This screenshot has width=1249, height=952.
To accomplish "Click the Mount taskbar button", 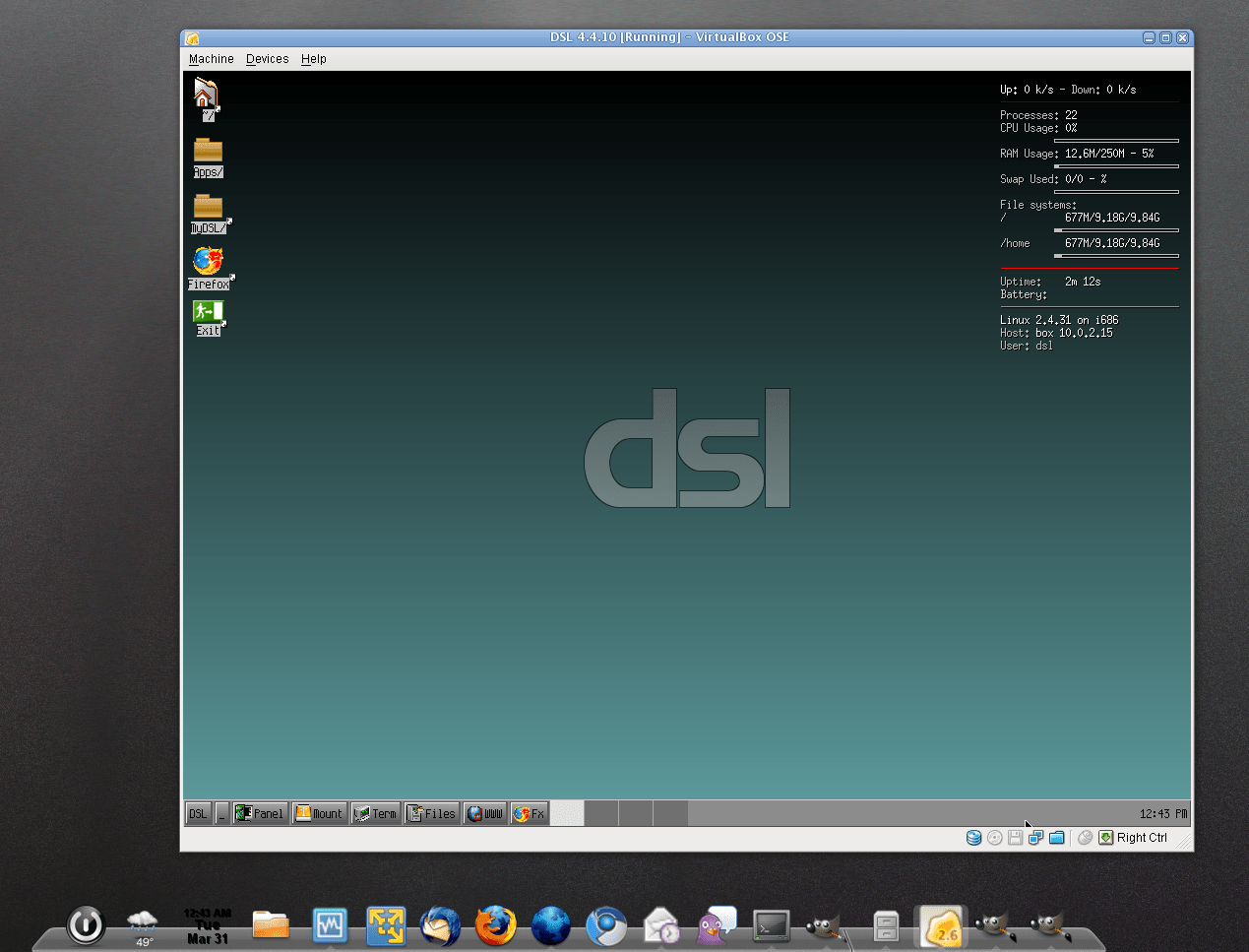I will (x=319, y=813).
